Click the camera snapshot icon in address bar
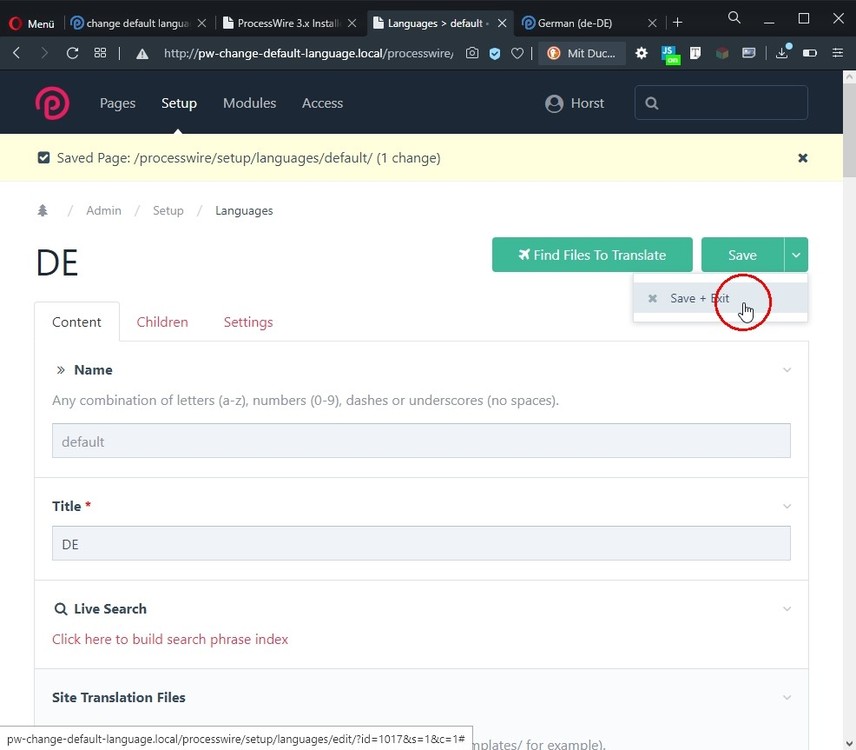Screen dimensions: 856x750 click(472, 53)
